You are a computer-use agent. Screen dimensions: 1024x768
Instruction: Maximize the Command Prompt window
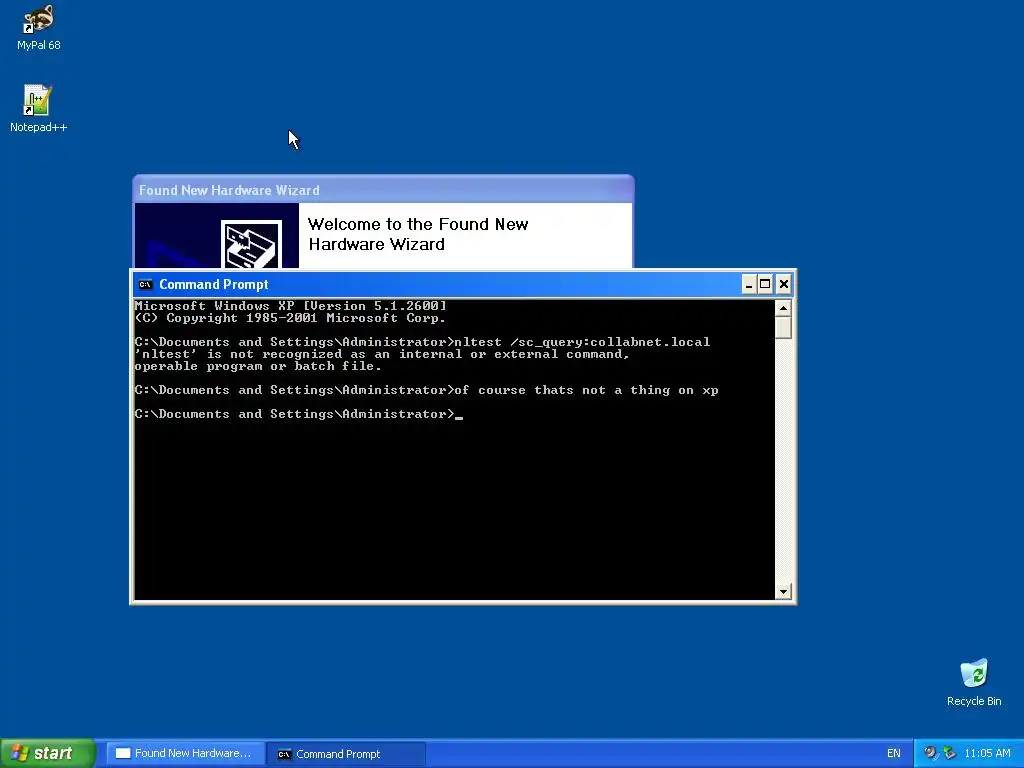click(x=765, y=284)
